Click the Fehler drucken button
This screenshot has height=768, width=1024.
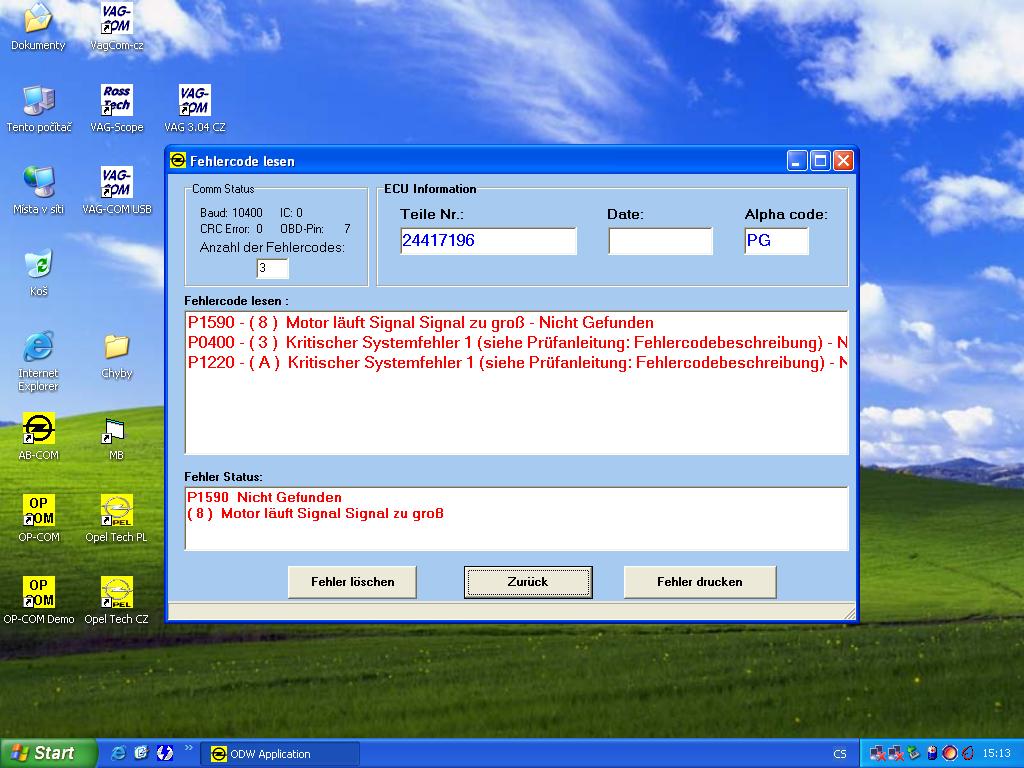(x=699, y=582)
